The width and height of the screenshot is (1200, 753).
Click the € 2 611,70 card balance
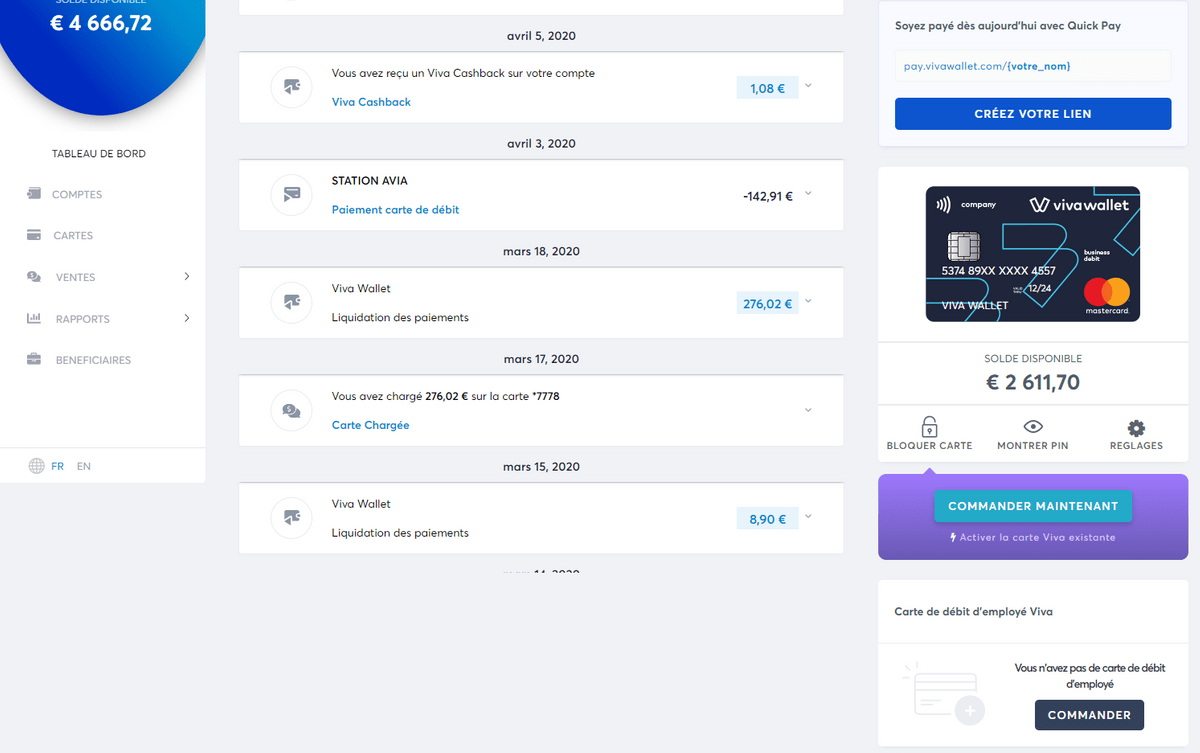point(1033,382)
